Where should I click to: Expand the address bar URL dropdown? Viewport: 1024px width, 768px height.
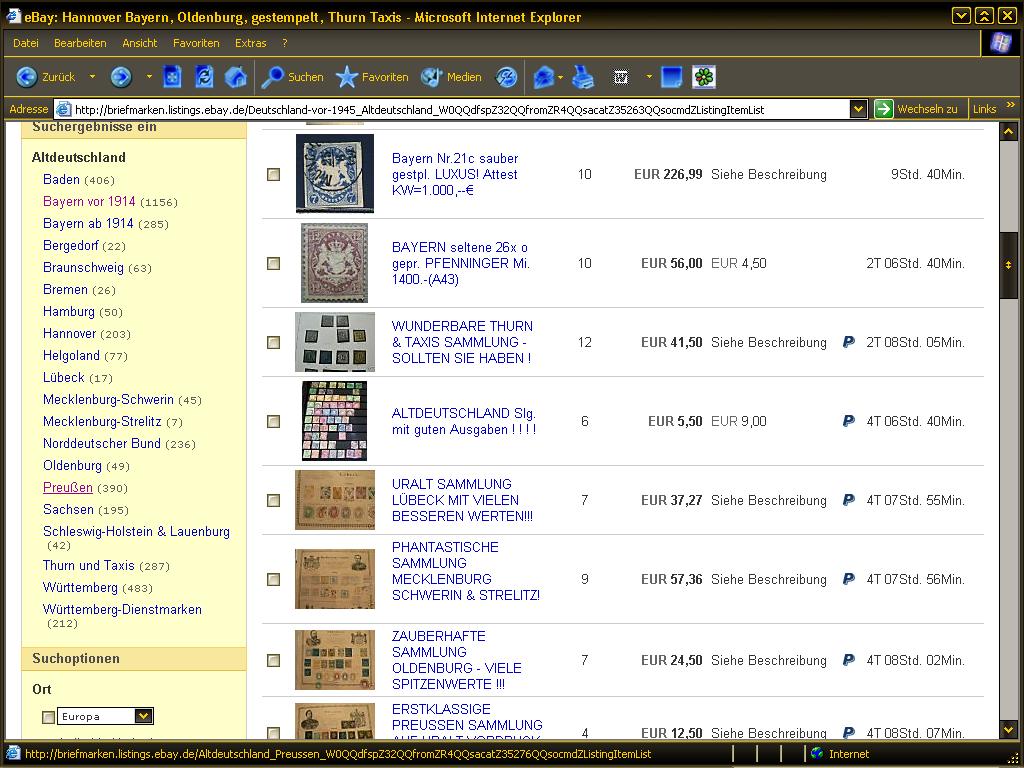pos(858,109)
